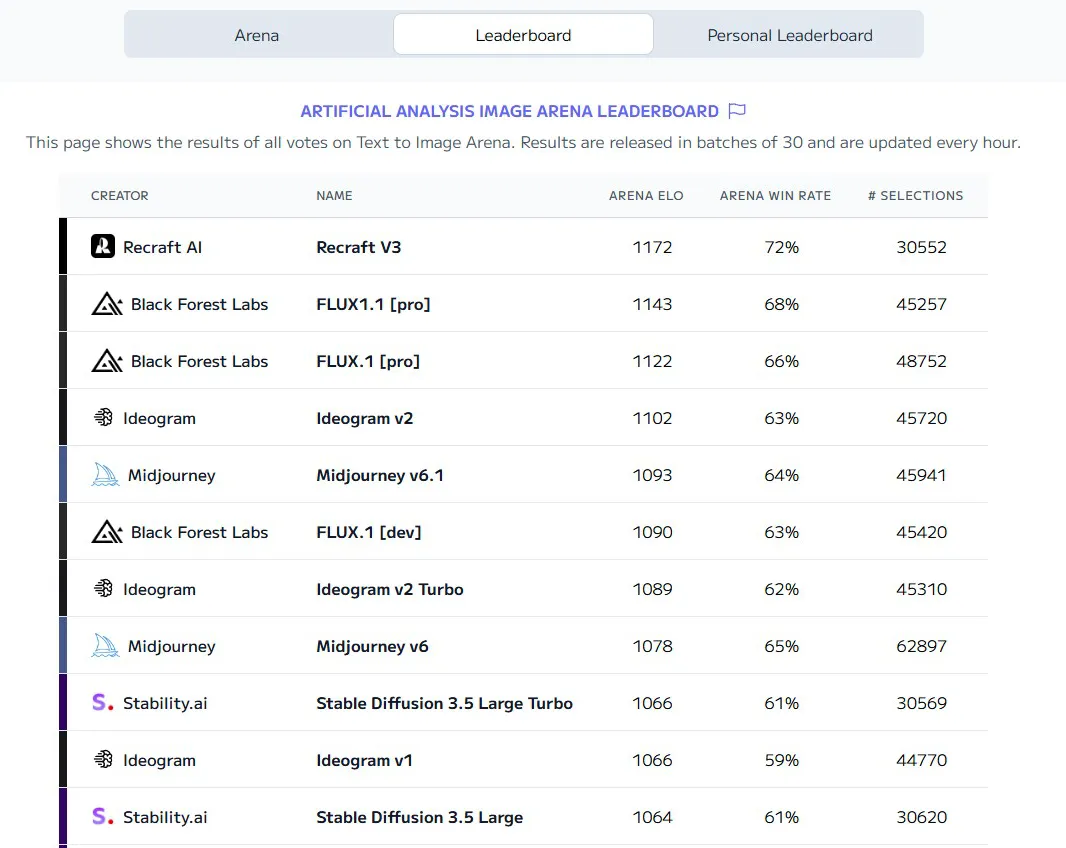Click the Recraft AI logo icon
The width and height of the screenshot is (1066, 848).
click(x=103, y=246)
